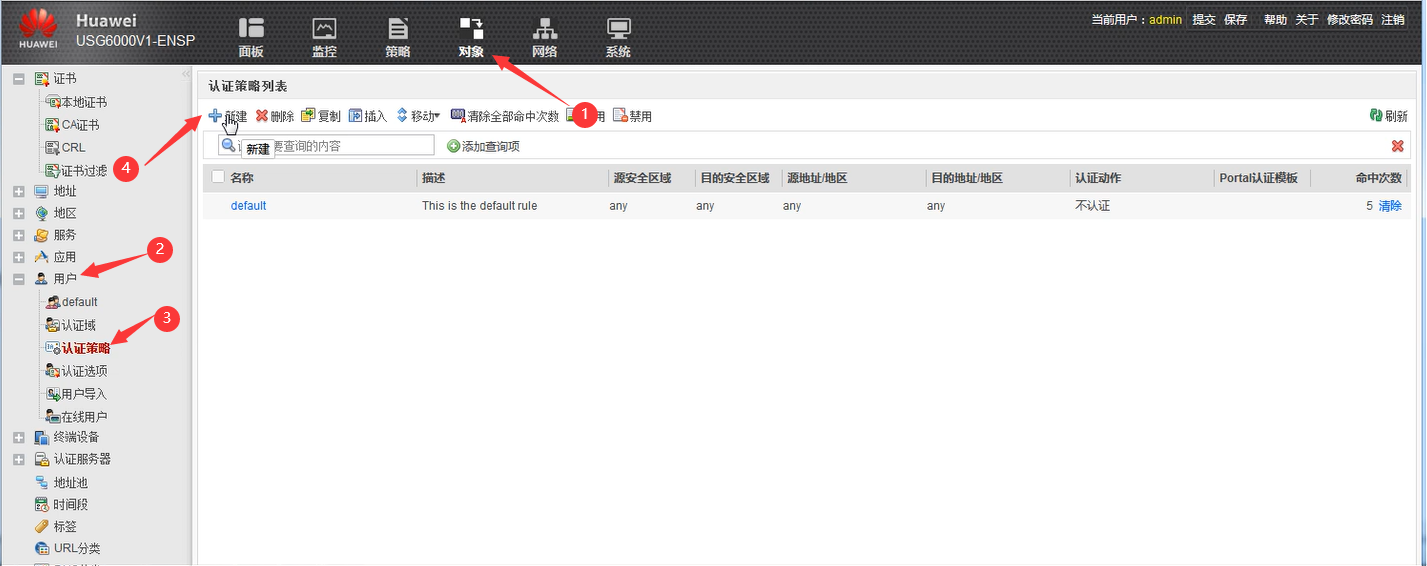Click 添加查询项 green plus icon
This screenshot has width=1427, height=566.
click(x=453, y=146)
